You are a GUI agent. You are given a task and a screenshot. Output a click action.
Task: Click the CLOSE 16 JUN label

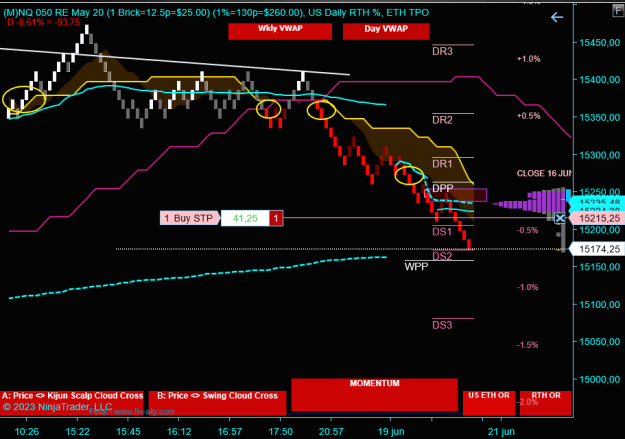544,173
